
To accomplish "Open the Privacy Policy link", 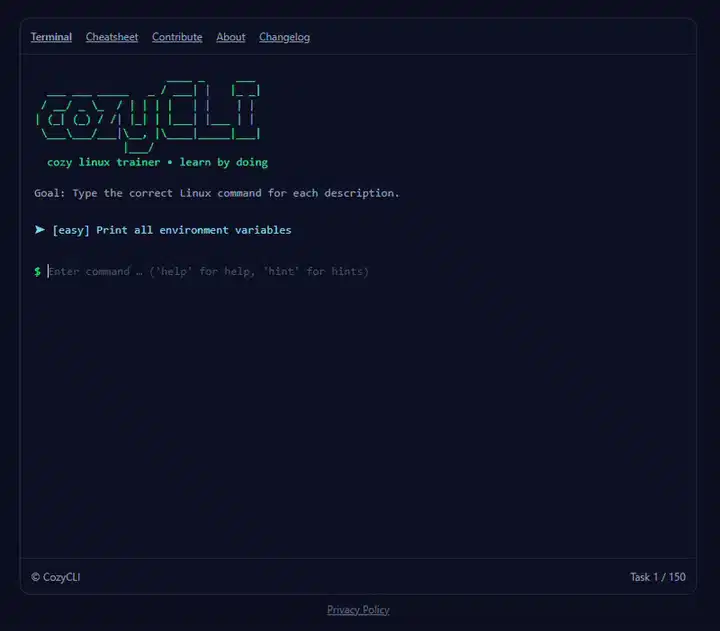I will click(x=358, y=610).
